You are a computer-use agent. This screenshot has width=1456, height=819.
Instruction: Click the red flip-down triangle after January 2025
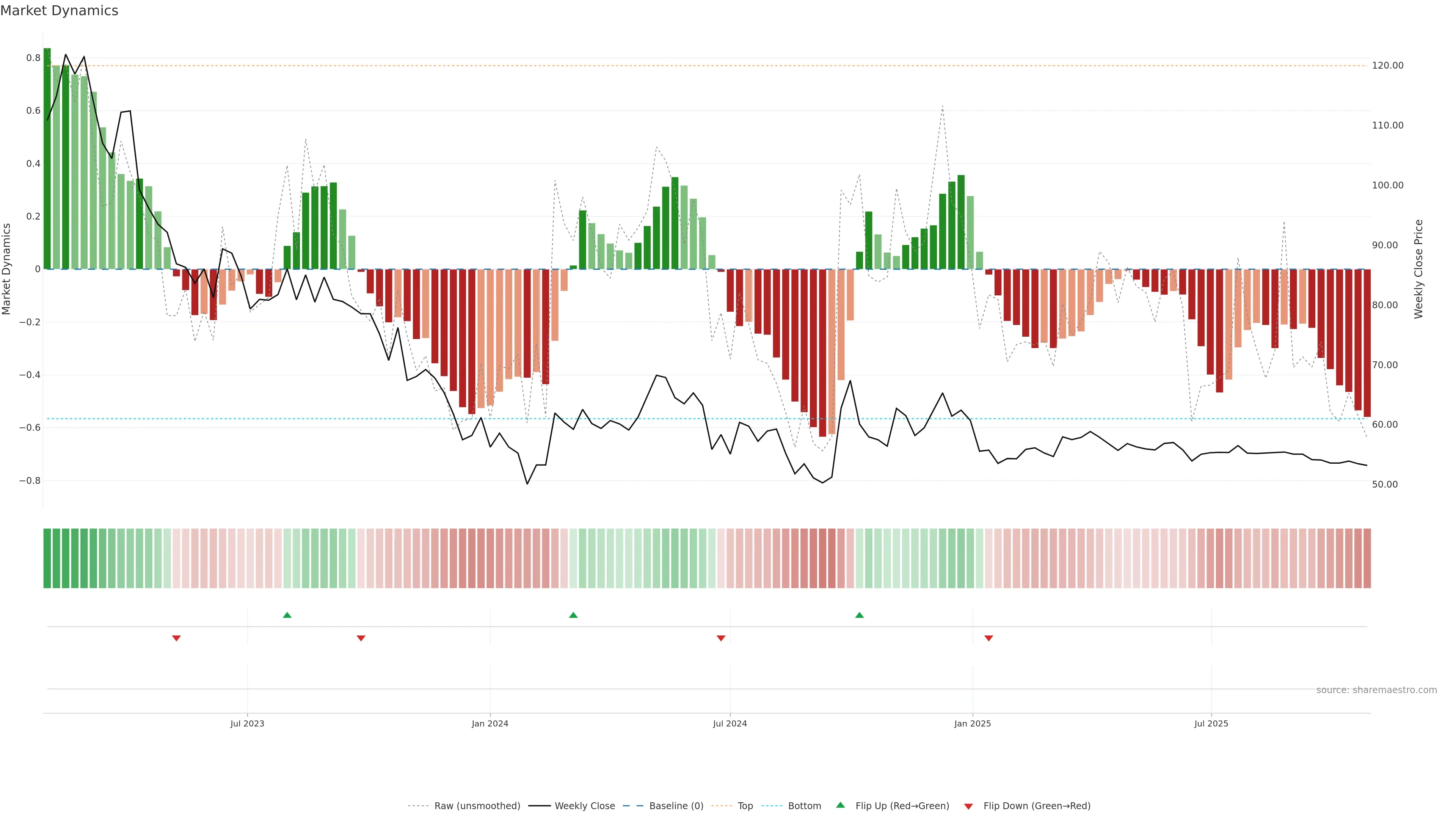pos(988,638)
